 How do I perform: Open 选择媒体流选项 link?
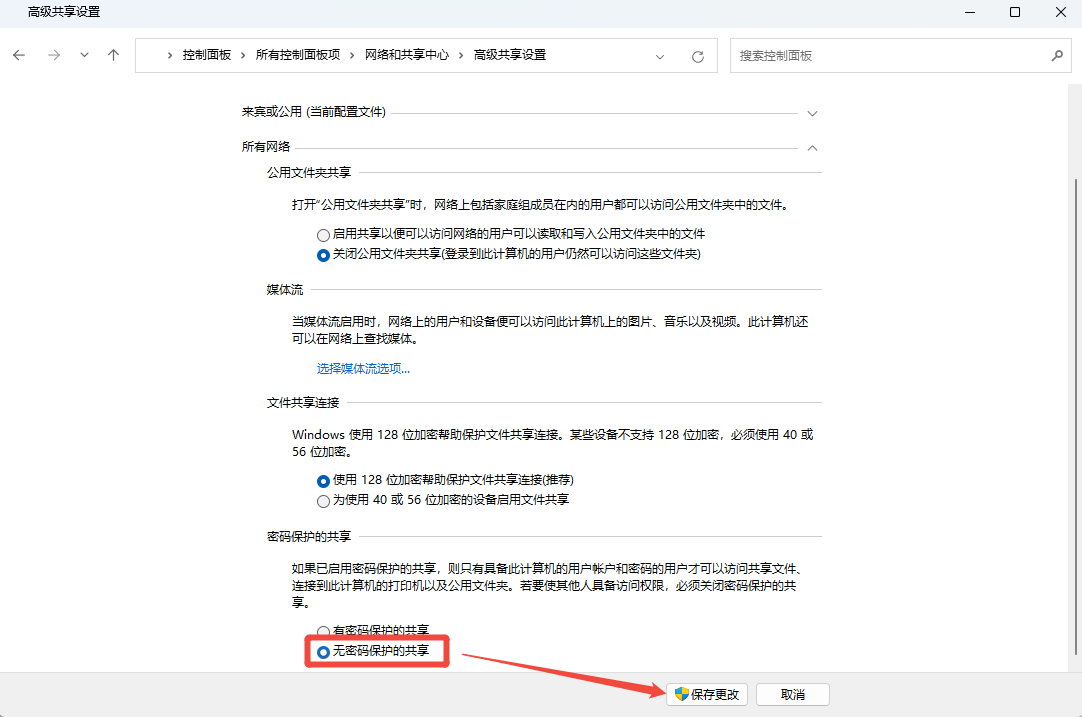pyautogui.click(x=363, y=368)
